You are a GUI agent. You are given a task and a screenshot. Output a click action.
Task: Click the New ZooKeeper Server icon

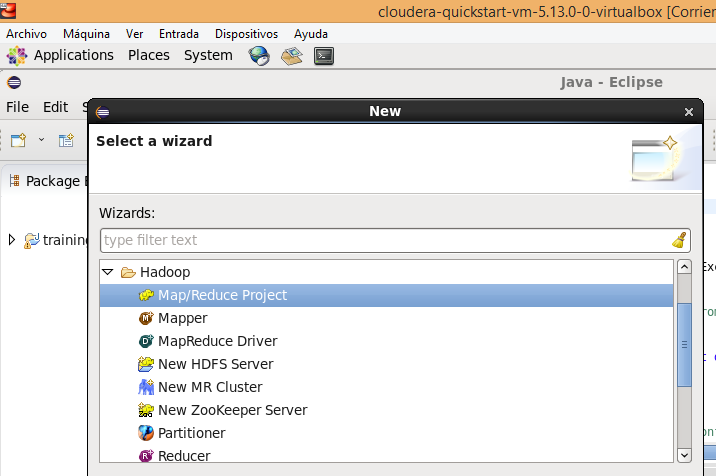(x=146, y=410)
